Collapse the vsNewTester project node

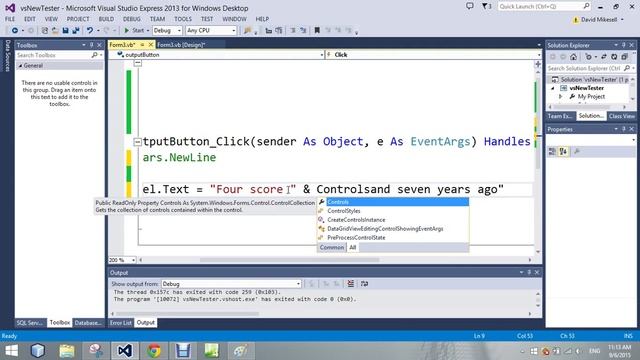553,88
